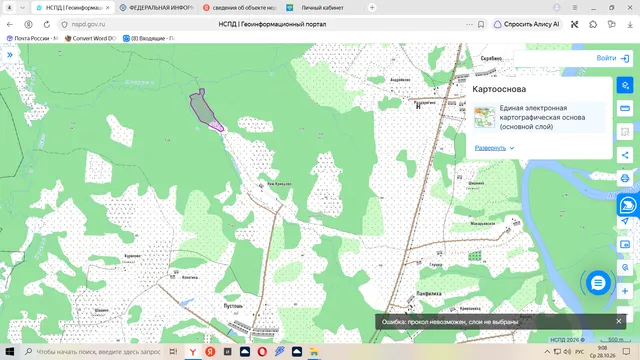Open the orange Yandex taskbar icon
This screenshot has width=640, height=360.
tap(210, 351)
